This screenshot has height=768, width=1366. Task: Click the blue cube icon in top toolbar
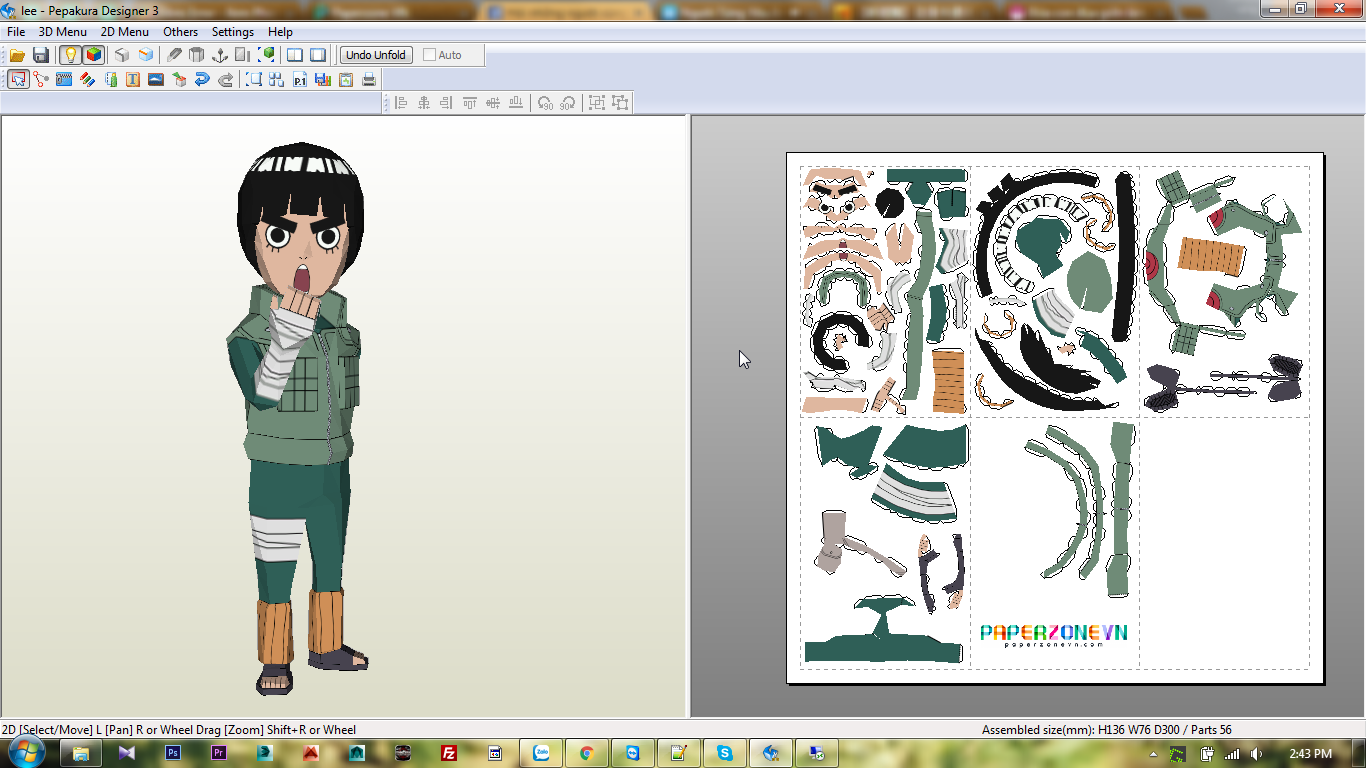click(x=146, y=55)
